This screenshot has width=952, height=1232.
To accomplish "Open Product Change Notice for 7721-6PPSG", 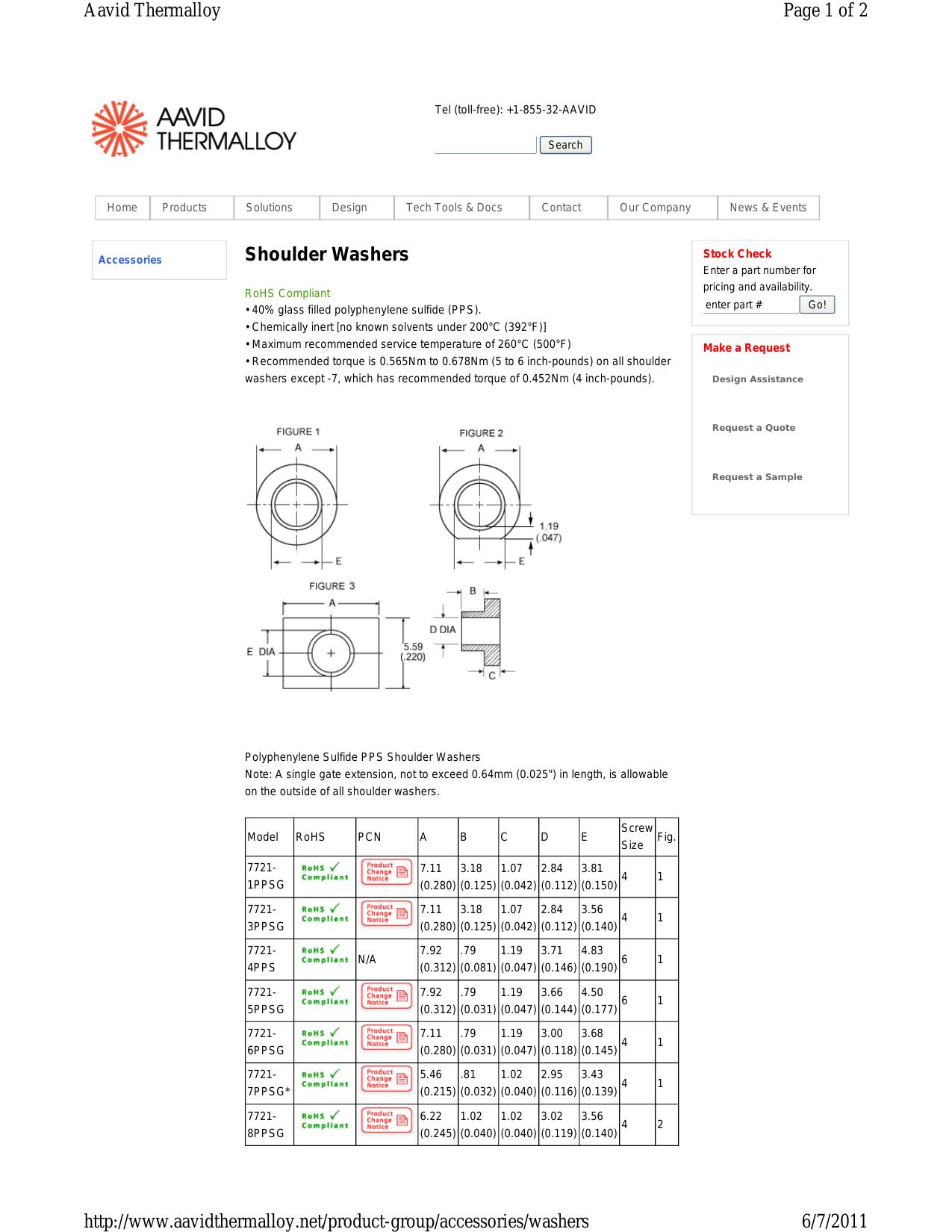I will [x=387, y=1037].
